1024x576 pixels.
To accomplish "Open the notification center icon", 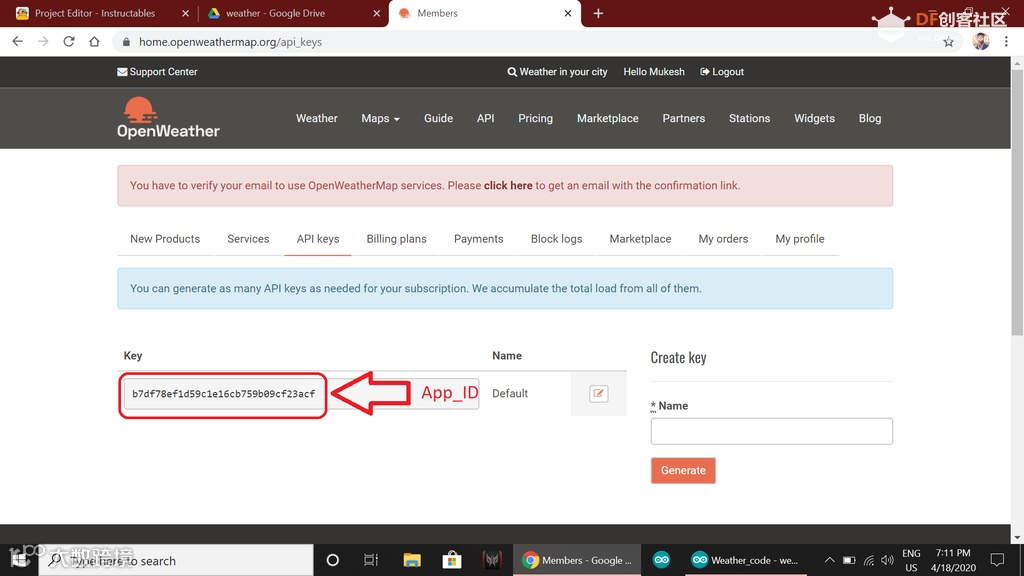I will coord(997,560).
